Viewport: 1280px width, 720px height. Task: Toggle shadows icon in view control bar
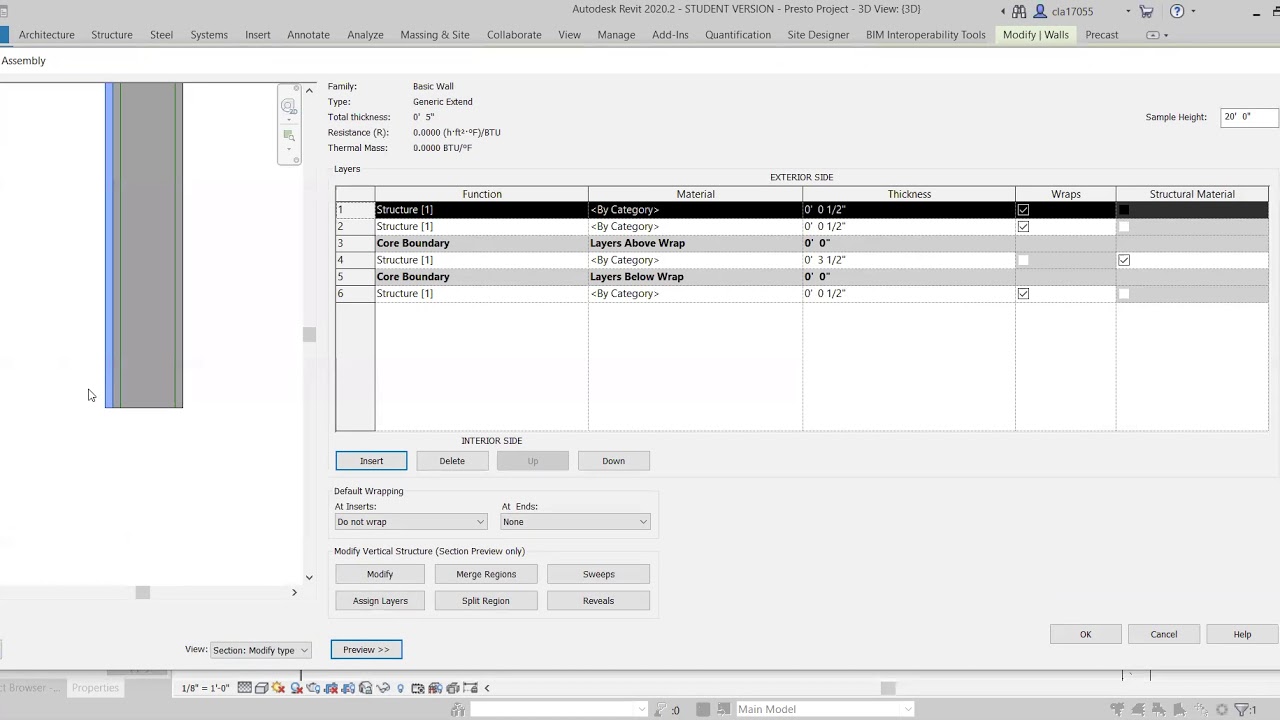[x=297, y=688]
